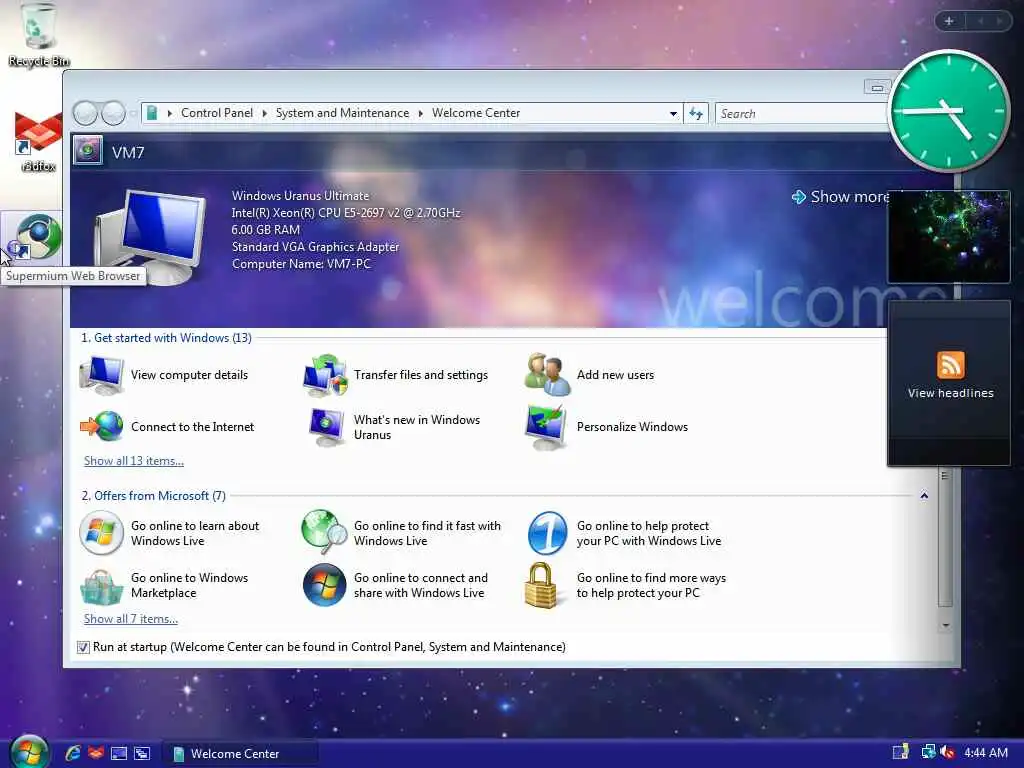Image resolution: width=1024 pixels, height=768 pixels.
Task: Open the r3dfox desktop shortcut
Action: (x=39, y=141)
